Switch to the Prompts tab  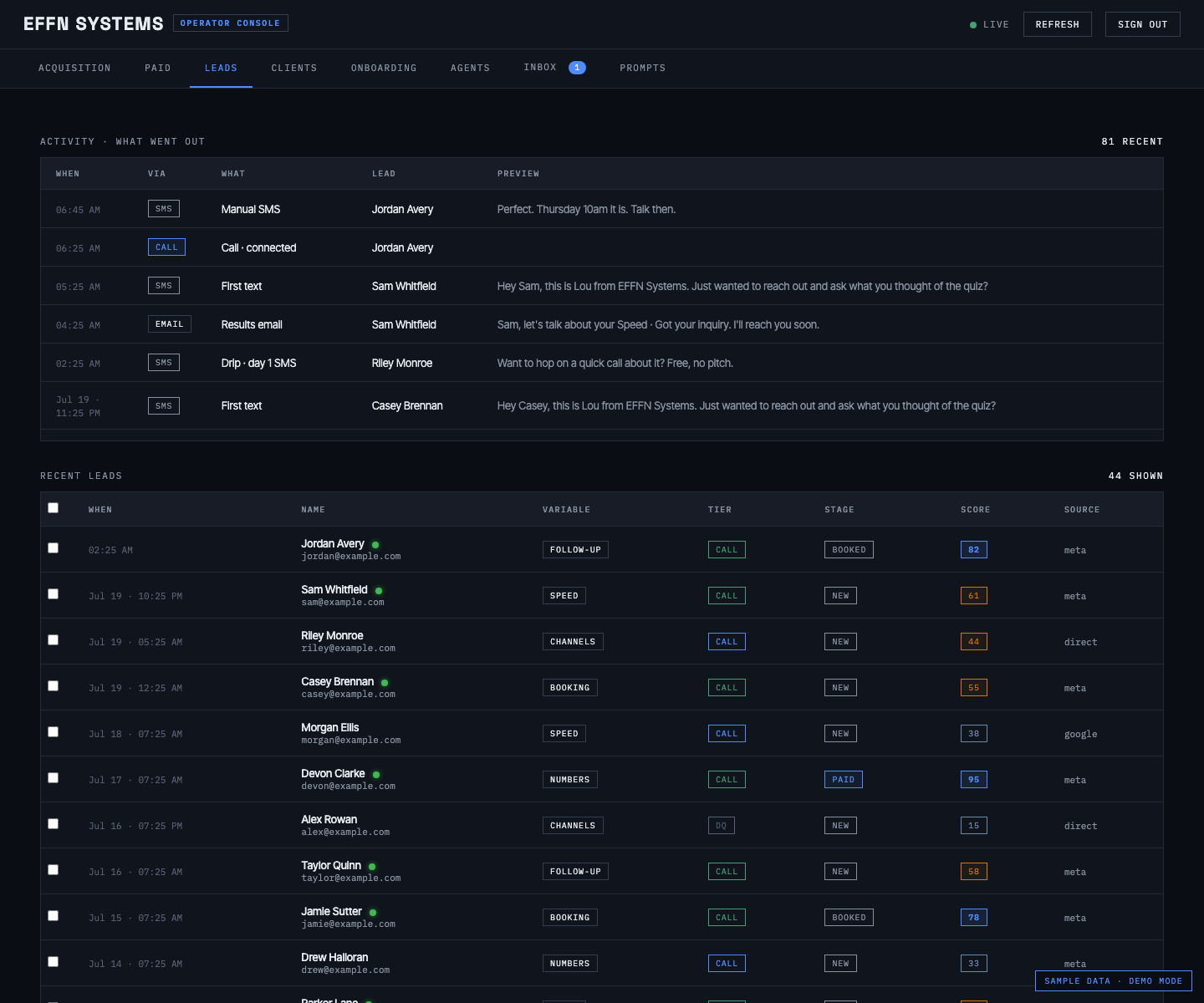tap(643, 68)
